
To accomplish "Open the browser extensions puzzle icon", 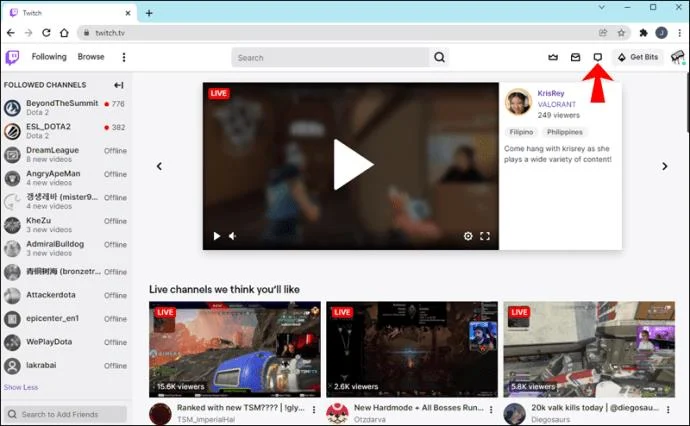I will coord(643,33).
